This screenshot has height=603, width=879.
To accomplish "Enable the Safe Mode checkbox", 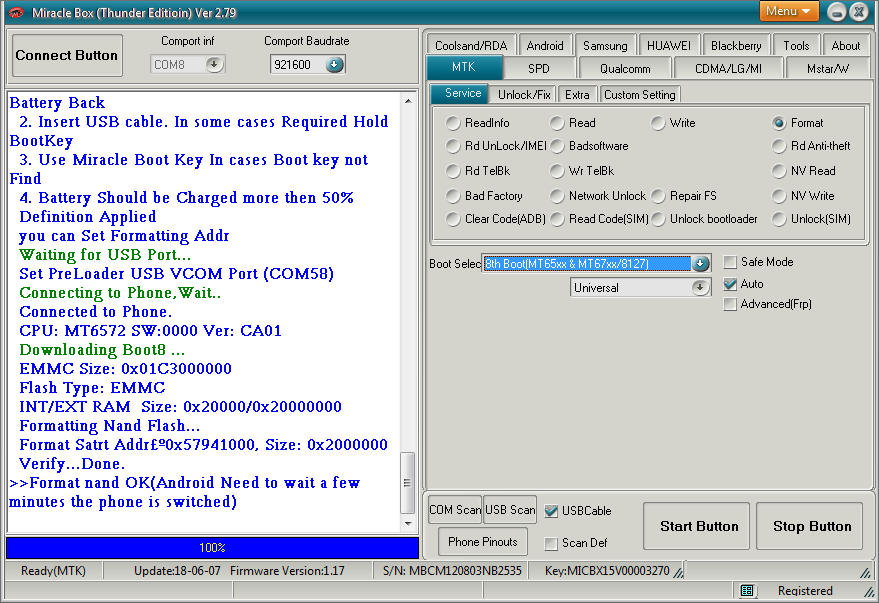I will 730,262.
